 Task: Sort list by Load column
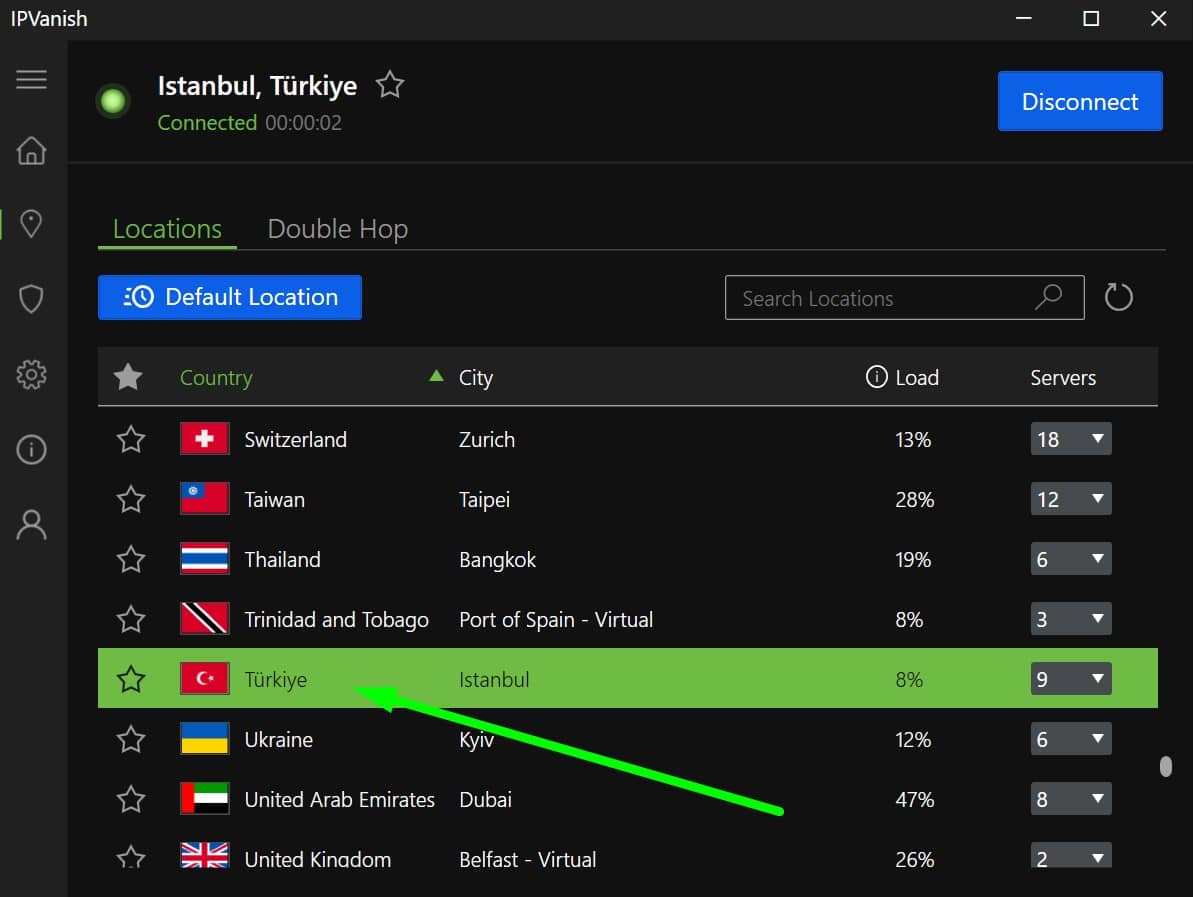917,377
